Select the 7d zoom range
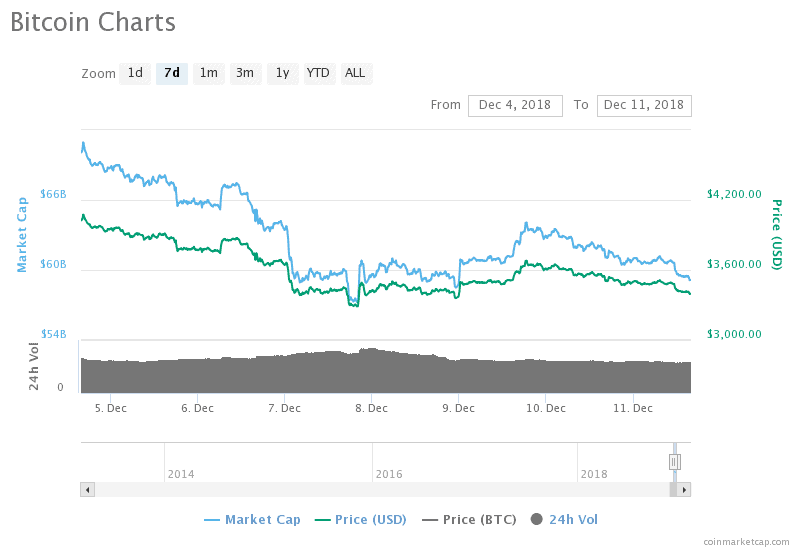This screenshot has height=550, width=800. [x=172, y=73]
